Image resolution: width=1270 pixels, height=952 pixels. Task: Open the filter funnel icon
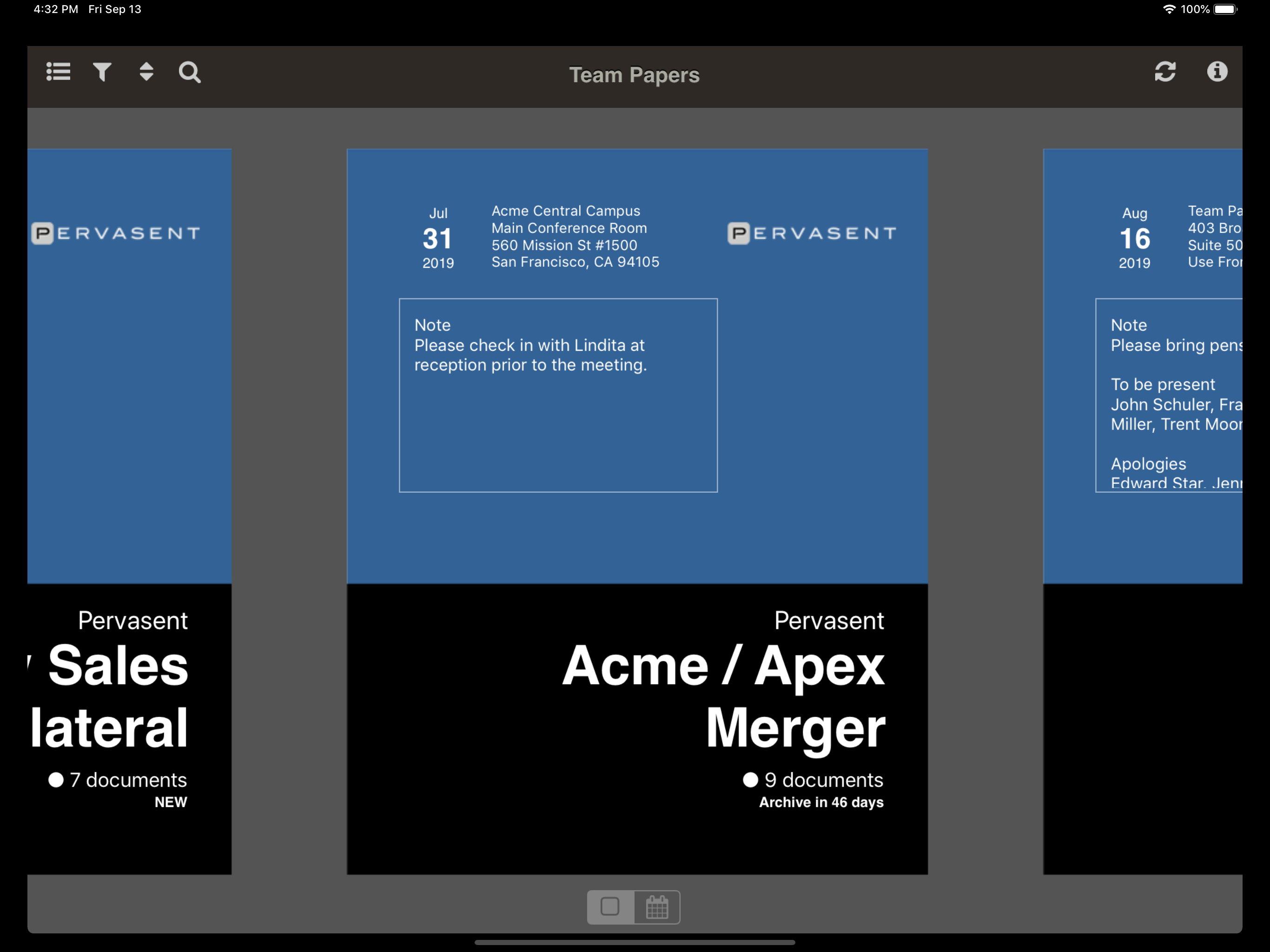click(102, 72)
